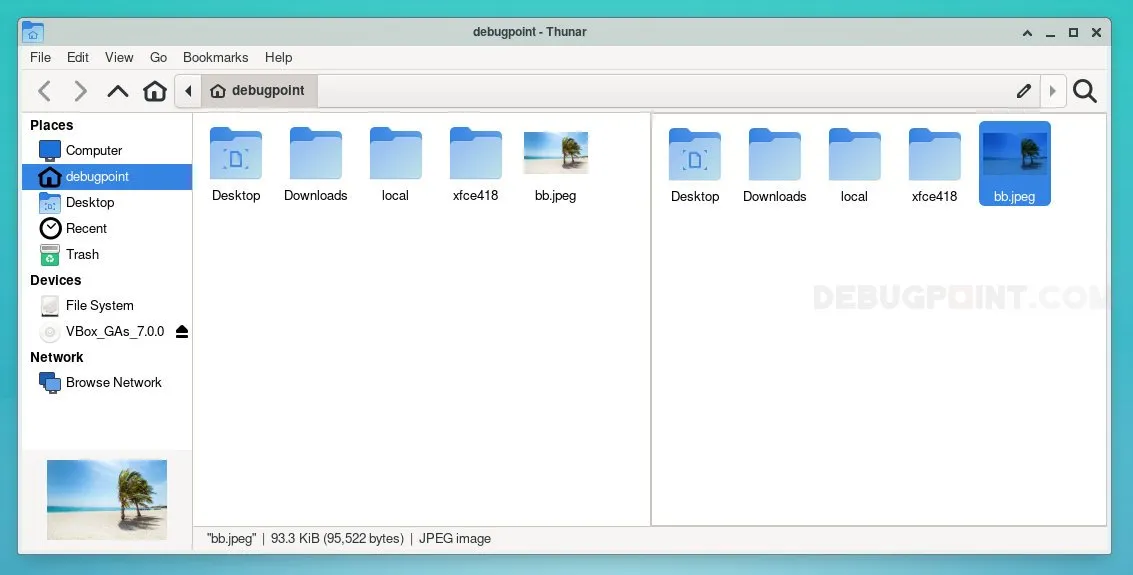Select File System under Devices
1133x575 pixels.
click(x=99, y=305)
